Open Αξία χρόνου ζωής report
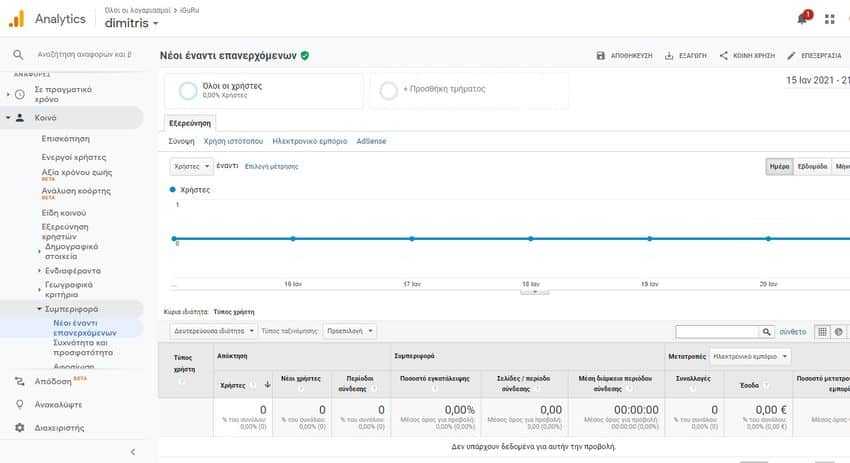The height and width of the screenshot is (463, 850). [x=76, y=172]
